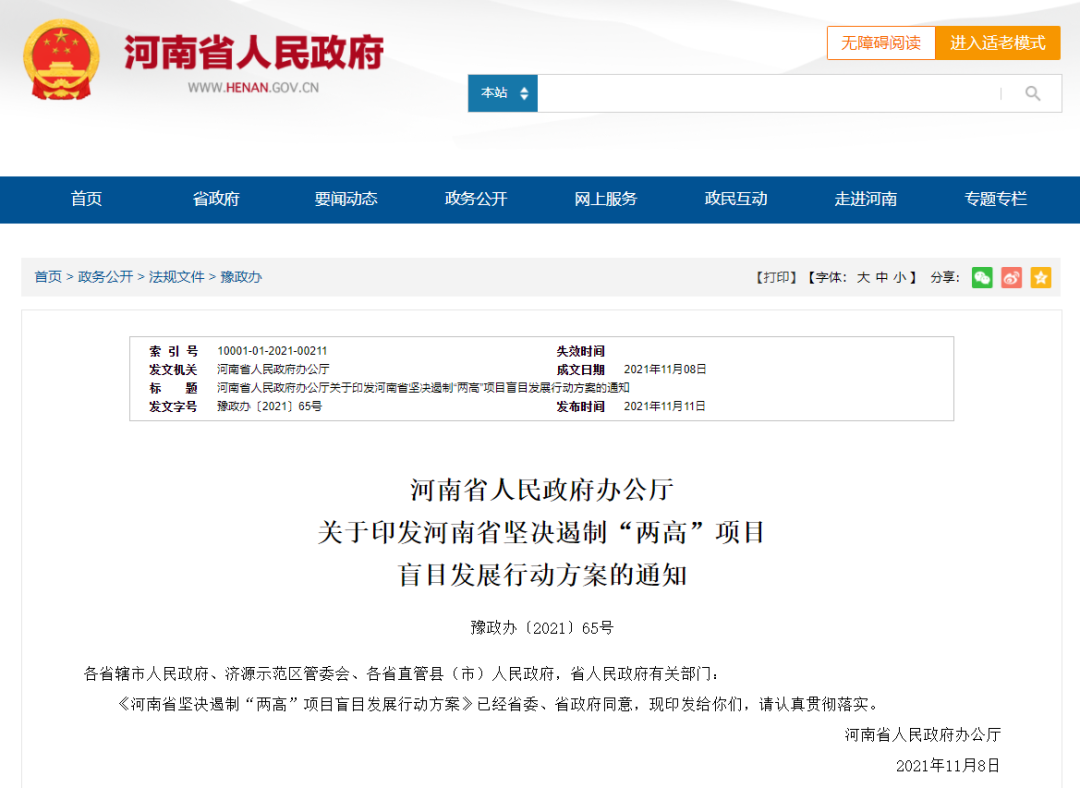This screenshot has height=788, width=1080.
Task: Open the 政务公开 navigation menu
Action: pyautogui.click(x=475, y=199)
